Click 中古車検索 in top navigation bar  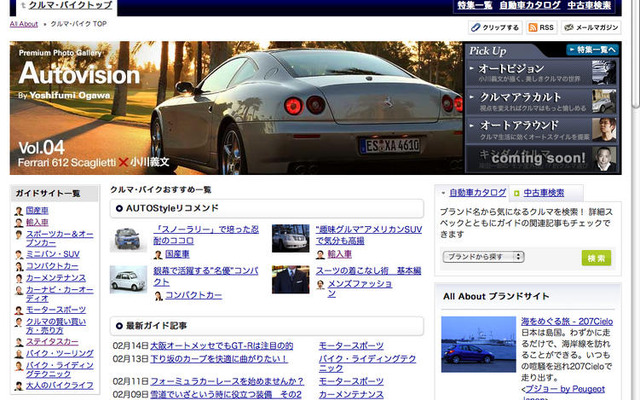(x=589, y=5)
